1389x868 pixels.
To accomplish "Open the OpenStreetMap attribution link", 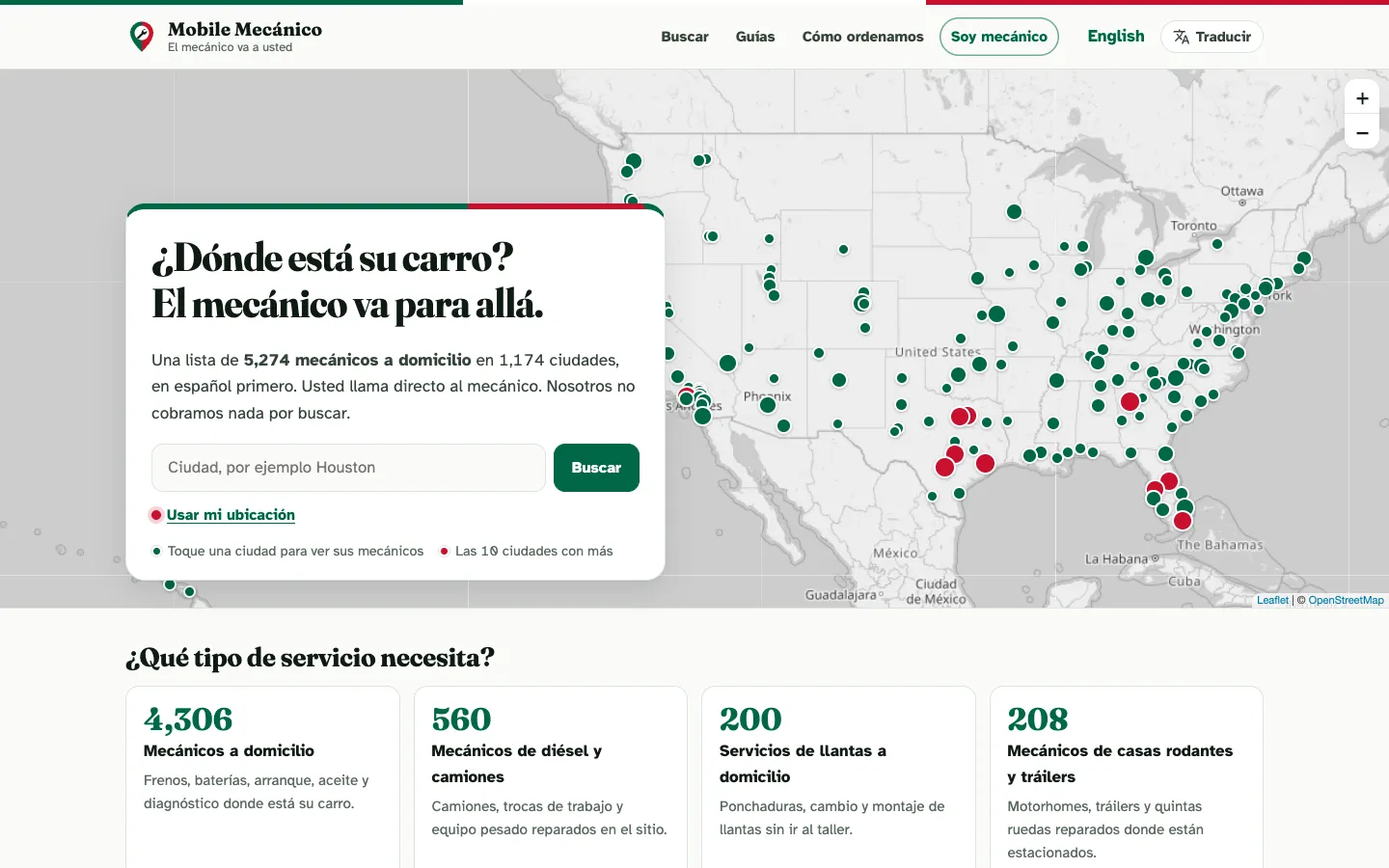I will (1346, 600).
